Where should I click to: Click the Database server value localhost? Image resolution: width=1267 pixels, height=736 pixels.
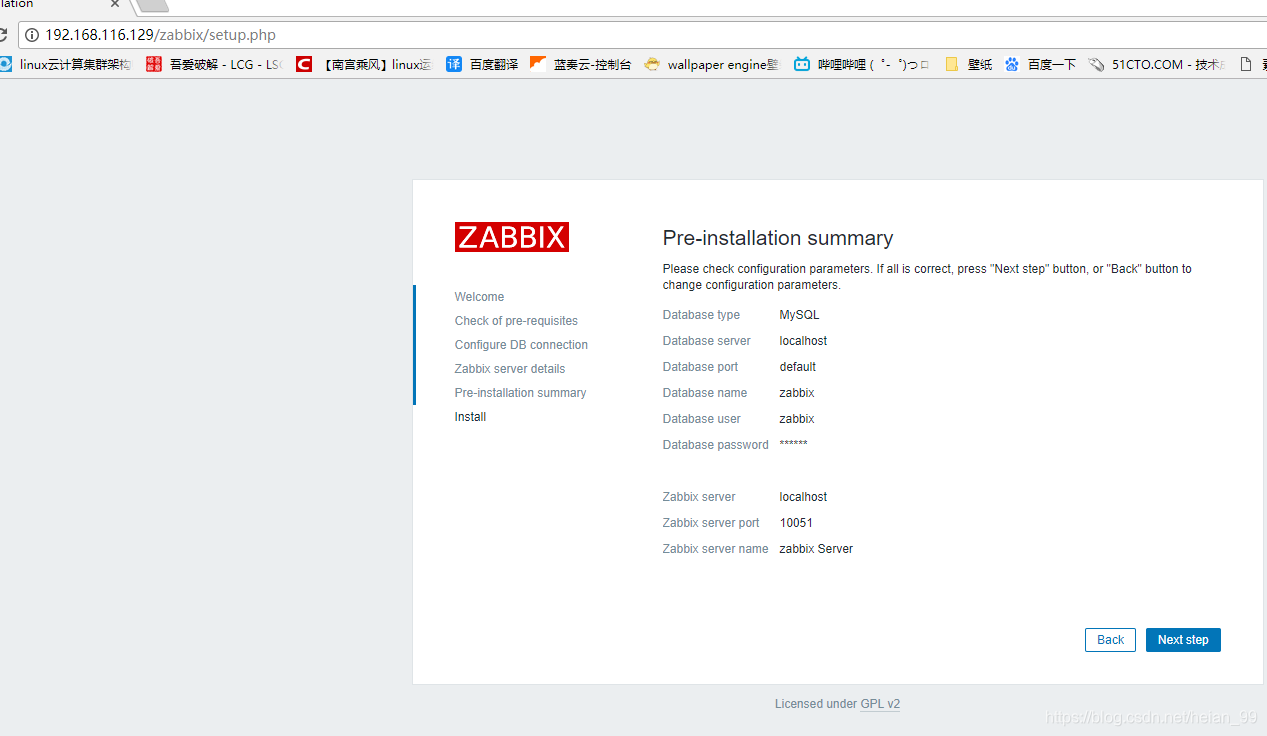click(803, 341)
